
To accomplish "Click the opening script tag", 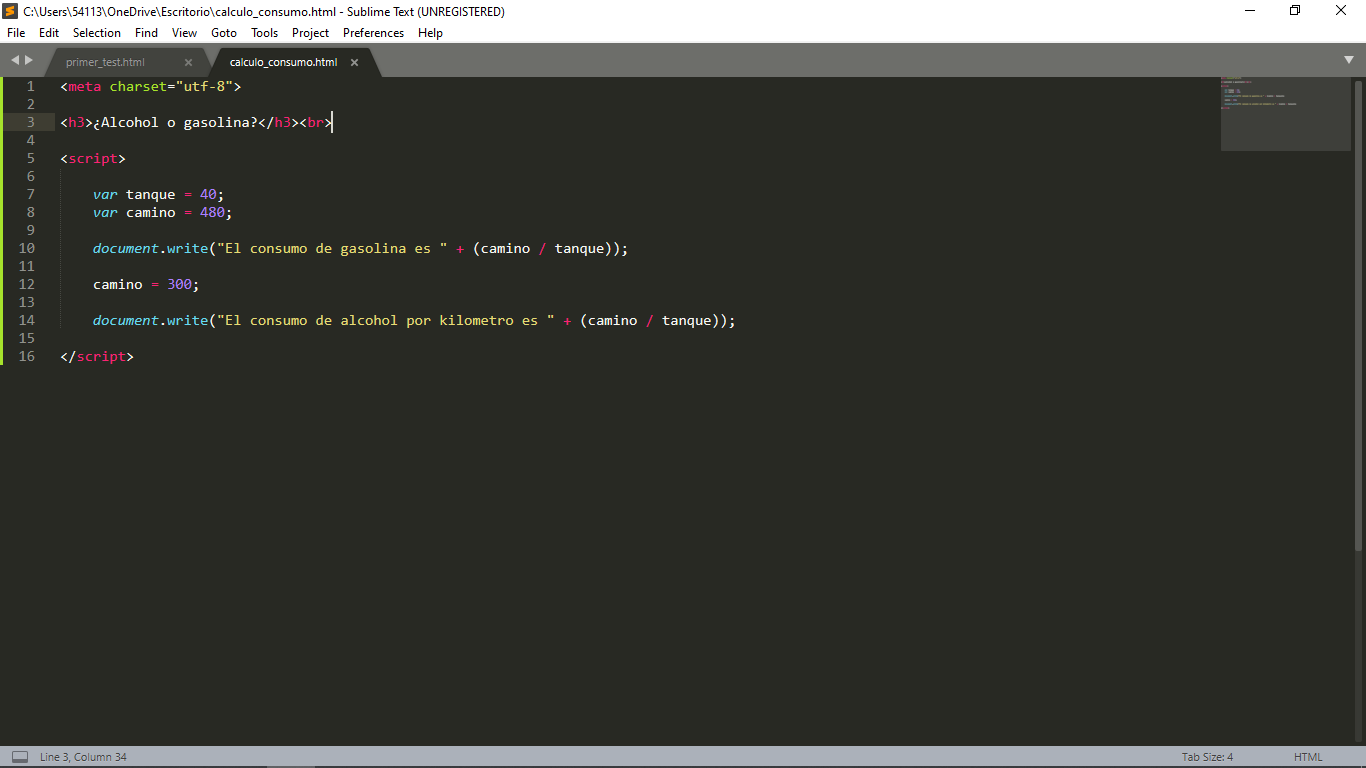I will coord(93,158).
